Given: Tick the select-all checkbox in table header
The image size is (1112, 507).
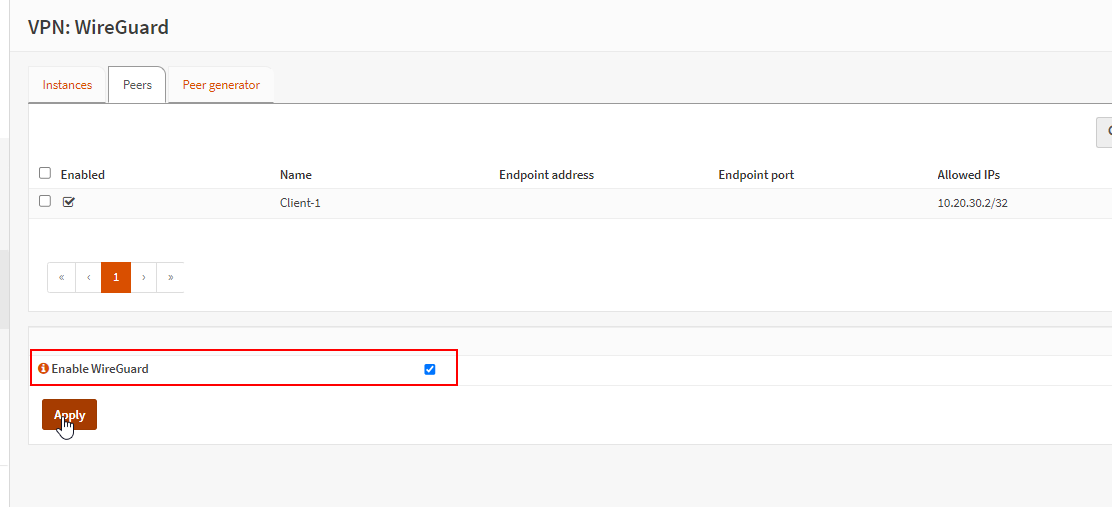Looking at the screenshot, I should click(45, 173).
